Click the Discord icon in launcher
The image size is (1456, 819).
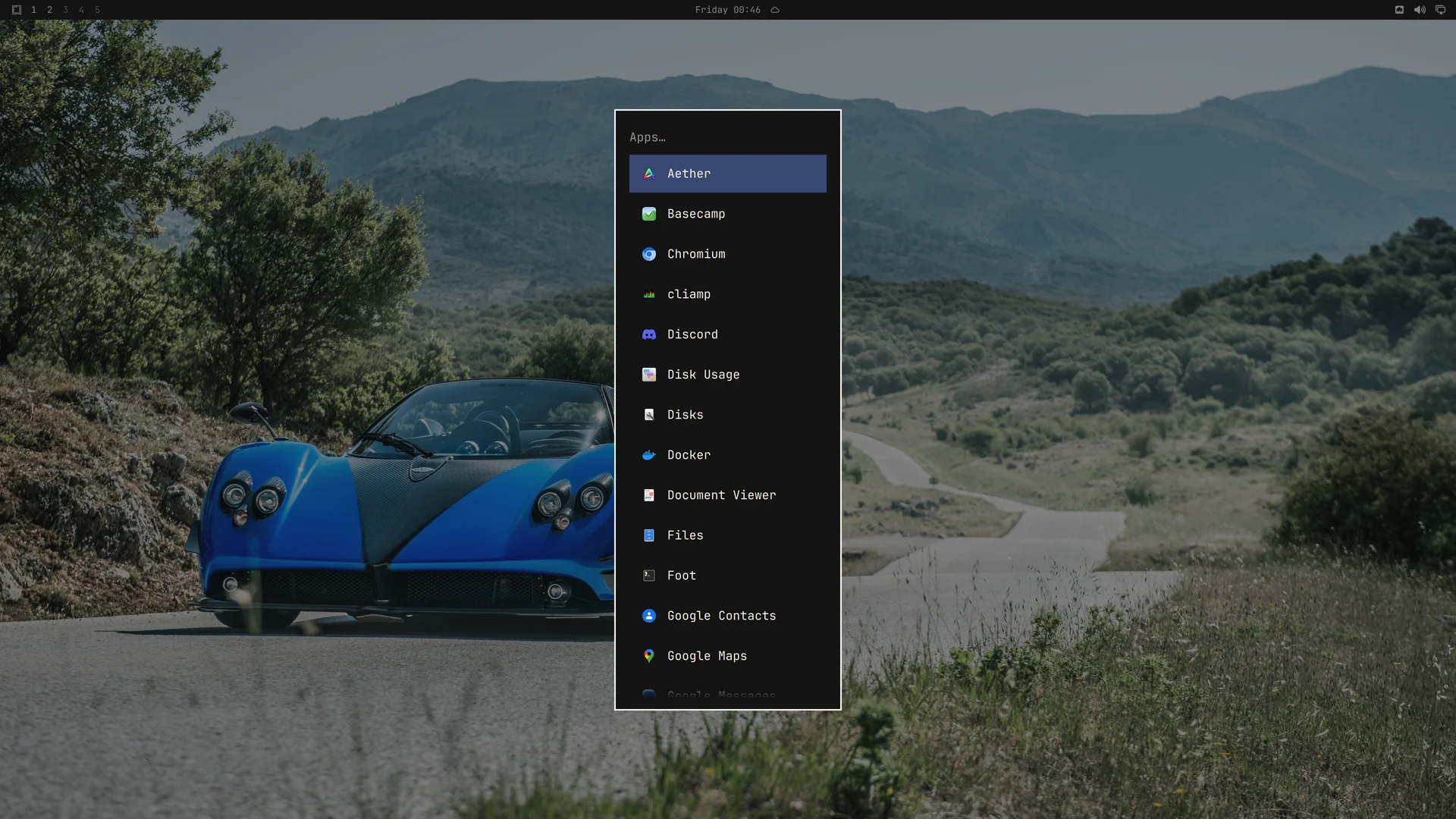[x=649, y=334]
